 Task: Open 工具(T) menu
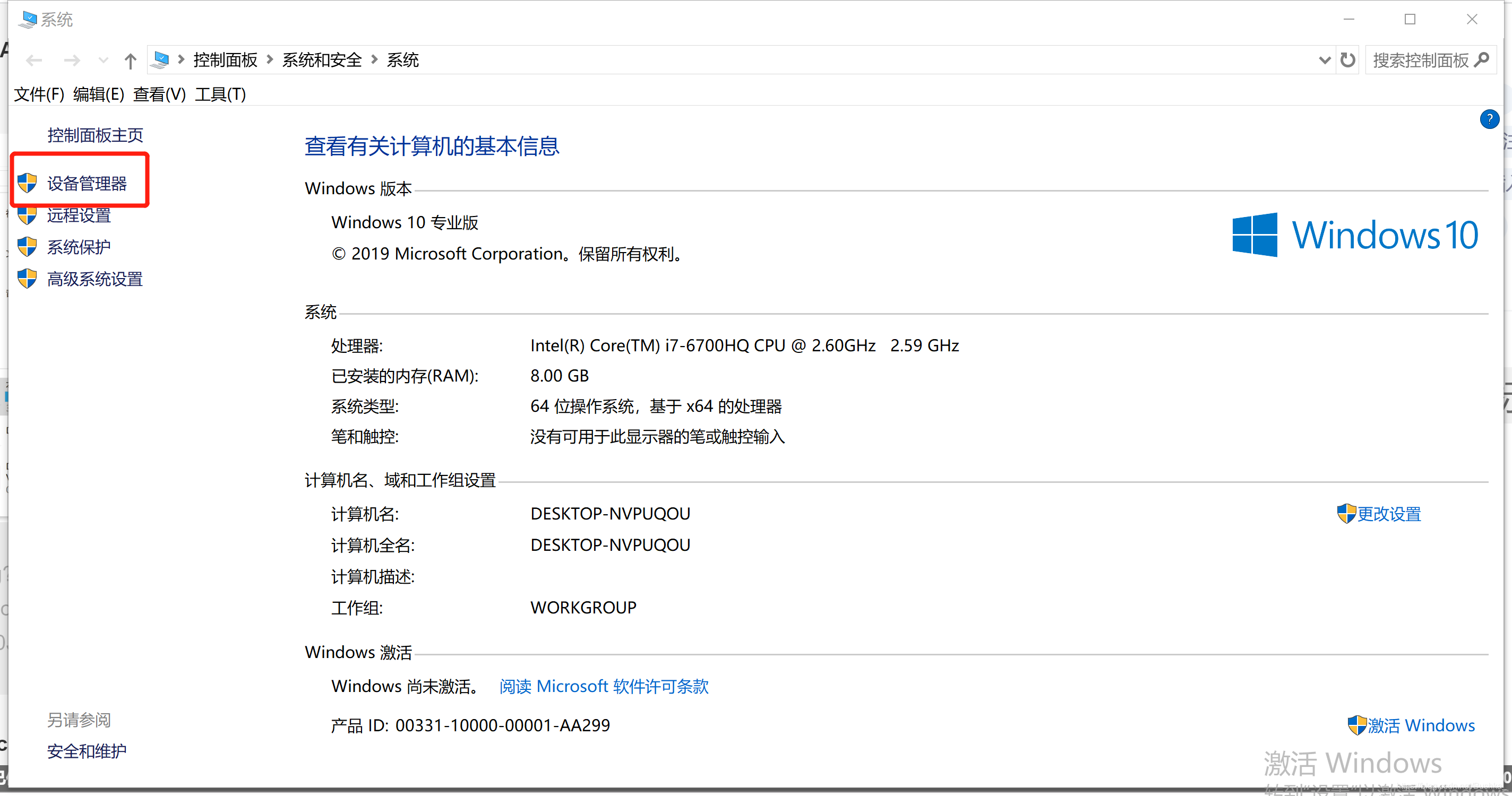pyautogui.click(x=220, y=94)
